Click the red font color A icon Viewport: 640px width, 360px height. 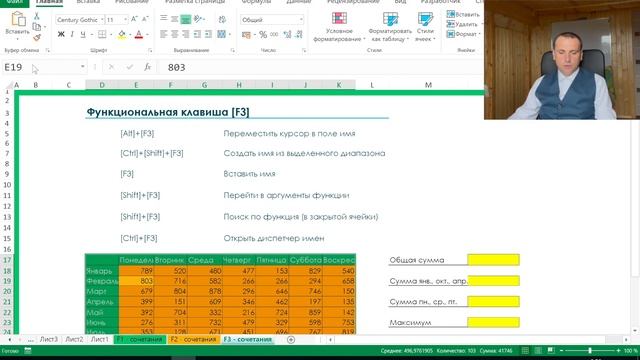[x=139, y=34]
